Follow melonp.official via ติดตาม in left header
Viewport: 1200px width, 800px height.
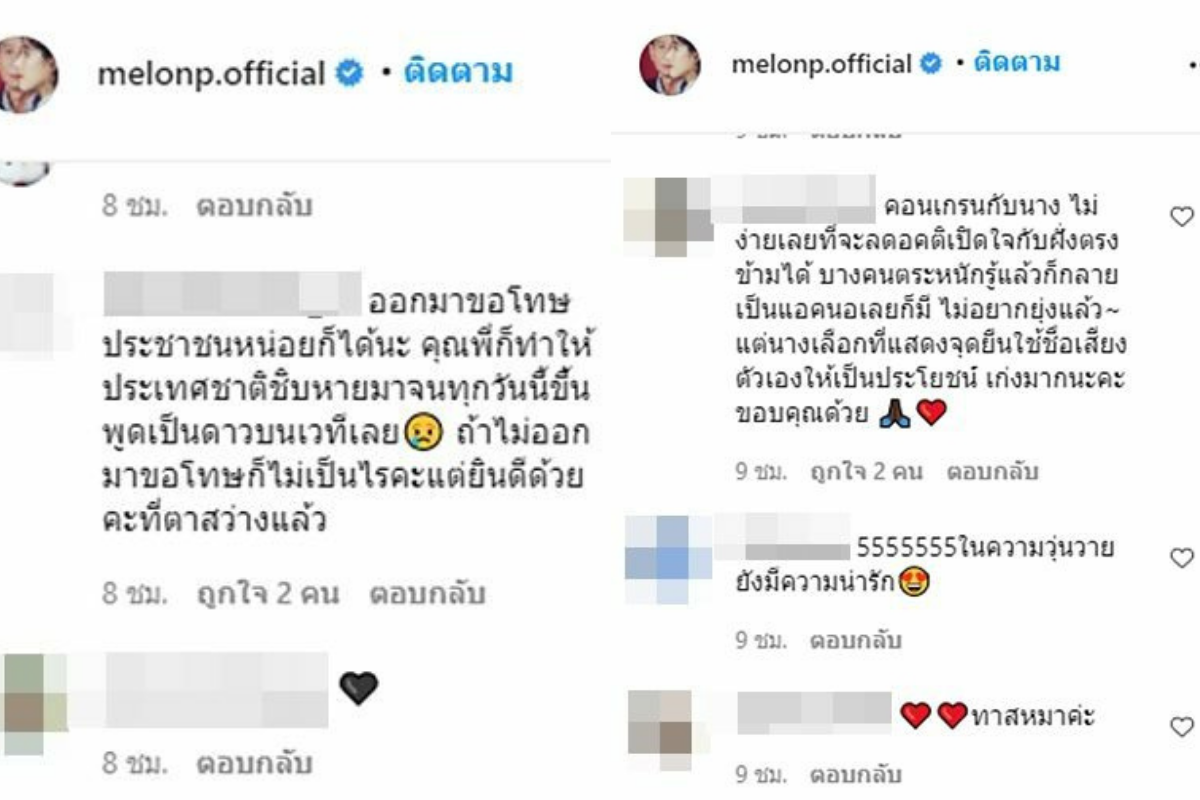[458, 73]
